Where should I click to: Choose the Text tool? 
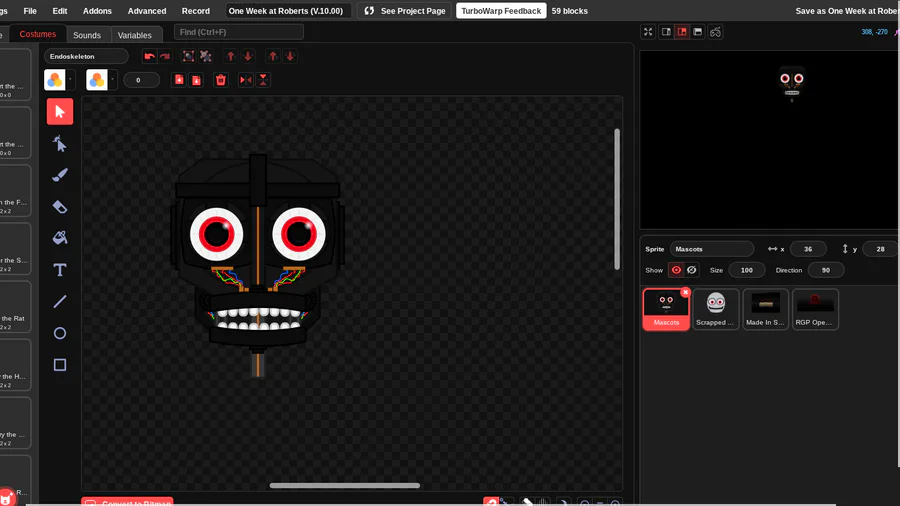60,270
